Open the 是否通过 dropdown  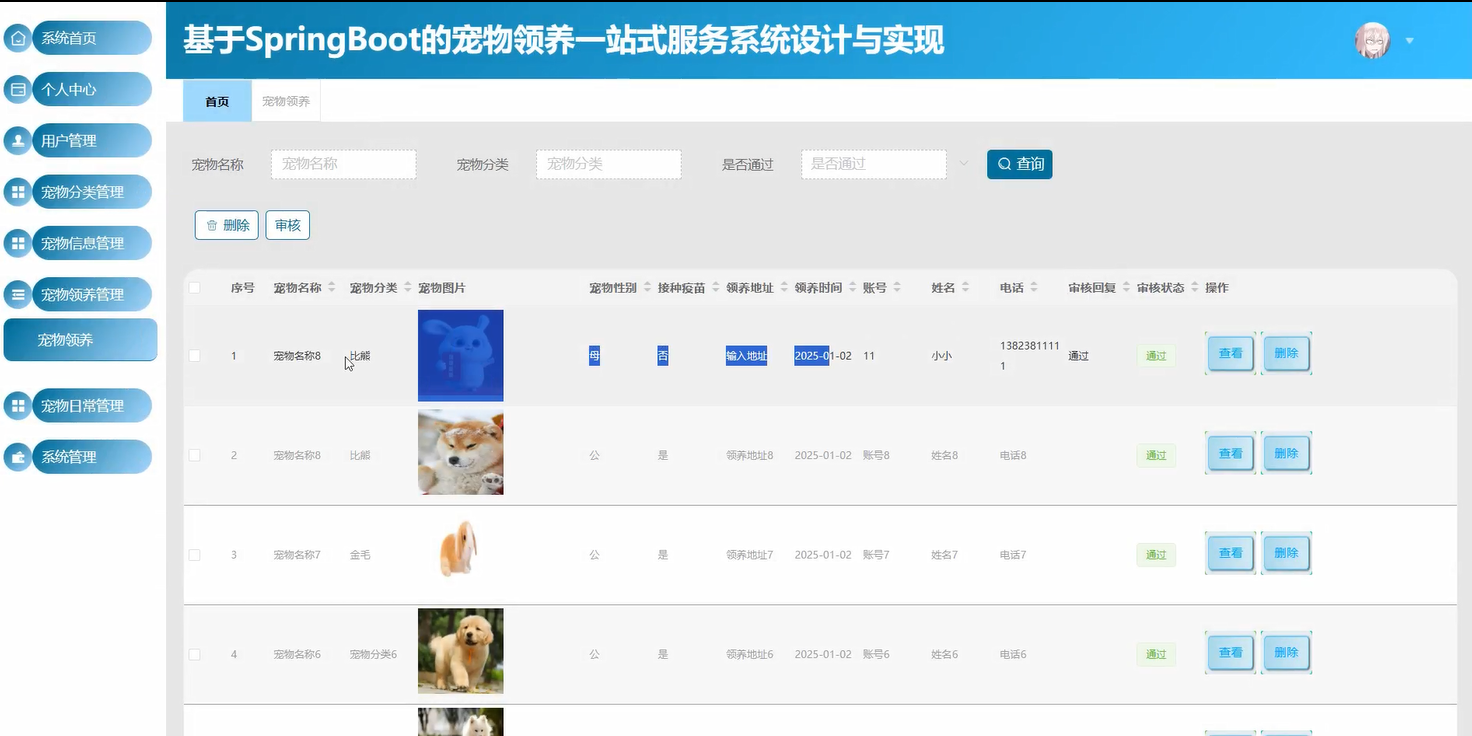tap(873, 164)
